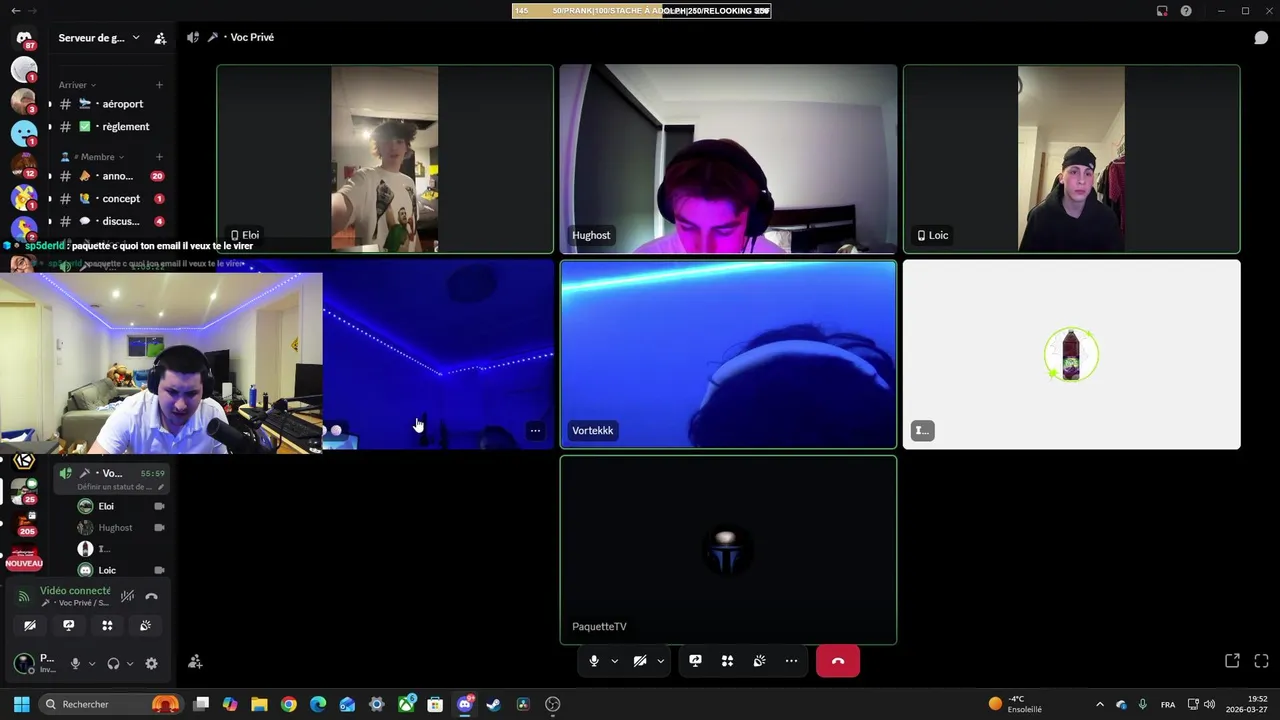Open input device arrow in user panel

click(92, 663)
